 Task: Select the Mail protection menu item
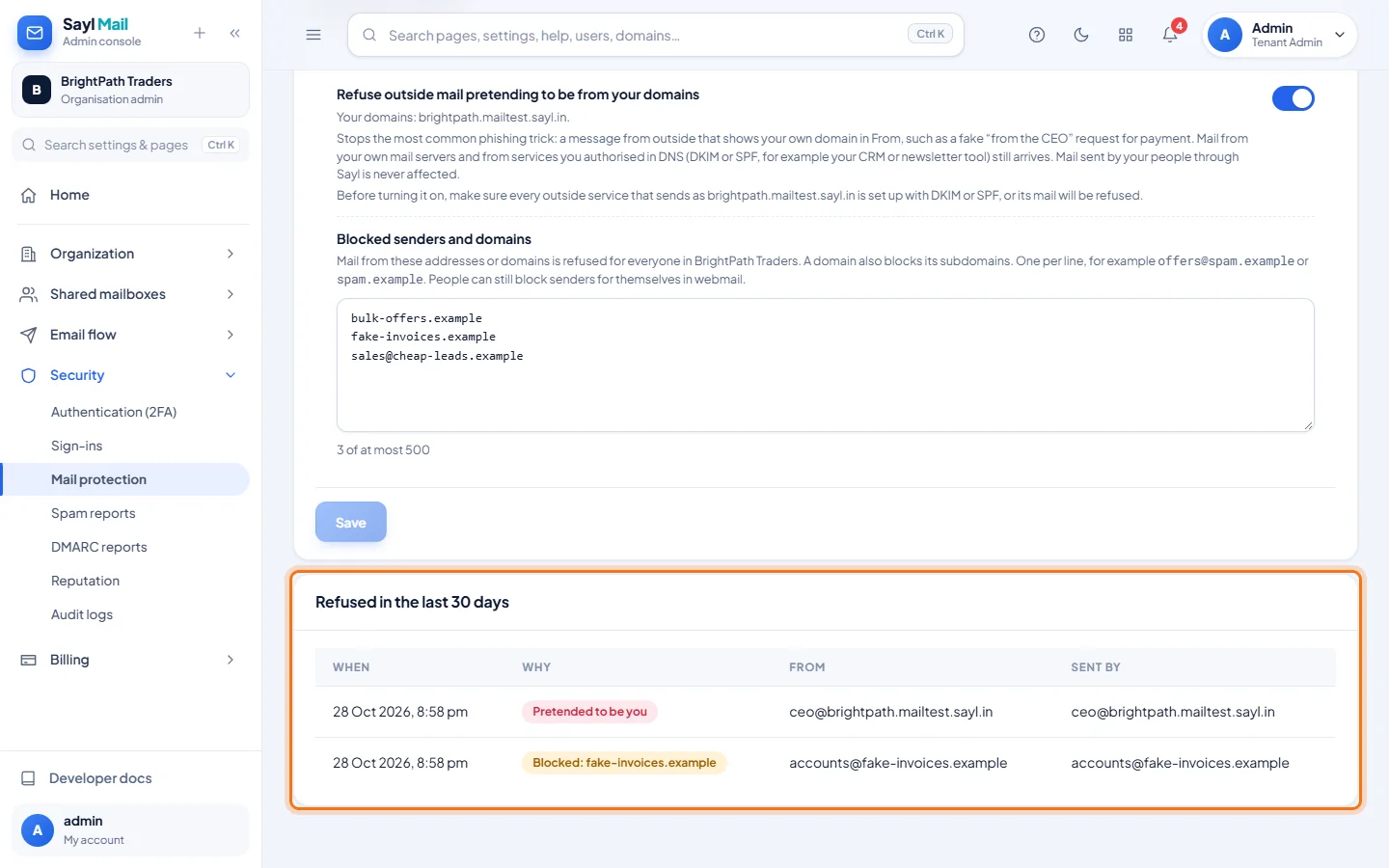(125, 479)
